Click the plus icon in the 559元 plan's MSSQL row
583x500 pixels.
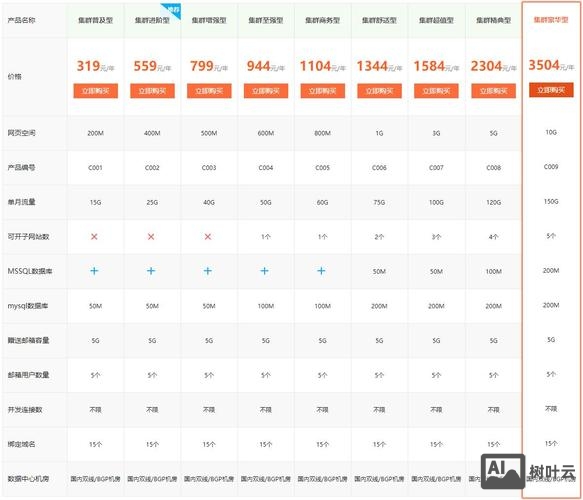pyautogui.click(x=151, y=271)
